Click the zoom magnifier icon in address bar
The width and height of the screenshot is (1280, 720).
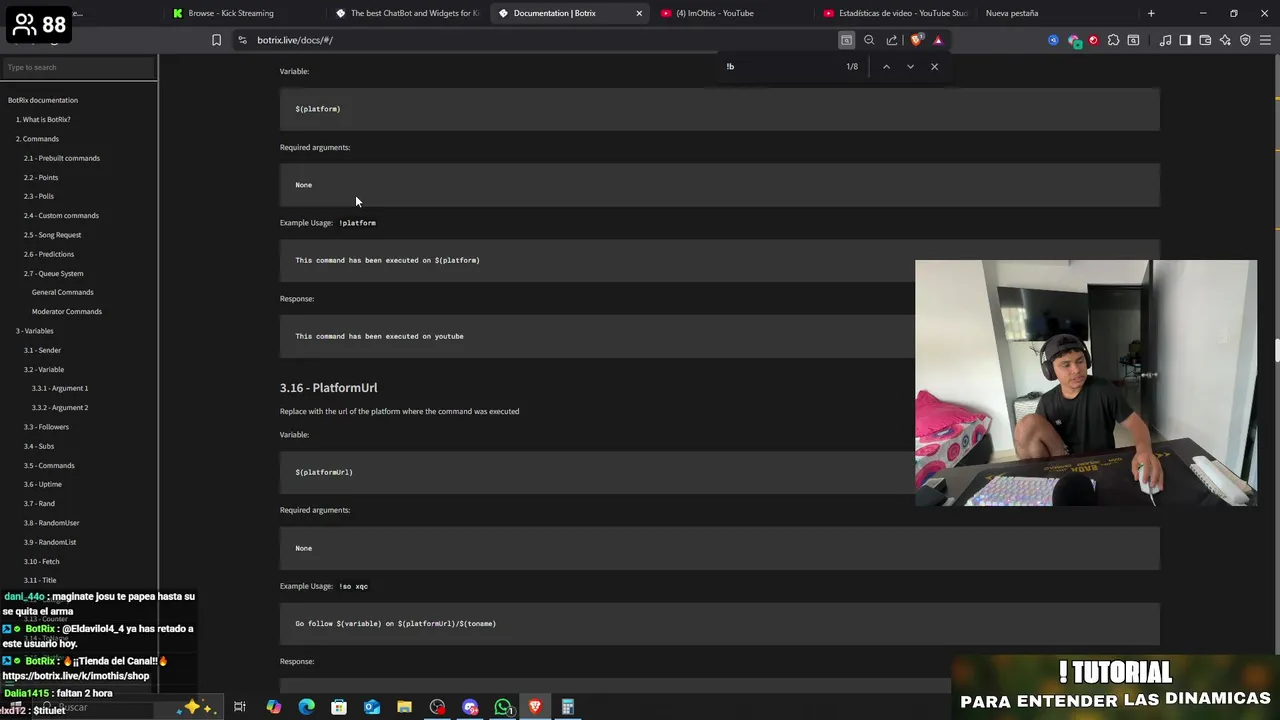869,40
